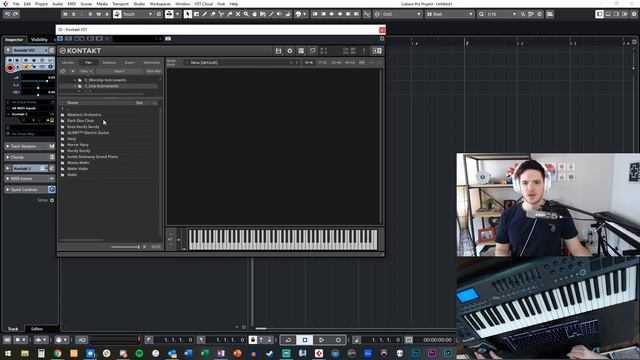Viewport: 640px width, 360px height.
Task: Open Kontakt options gear icon
Action: click(x=290, y=51)
